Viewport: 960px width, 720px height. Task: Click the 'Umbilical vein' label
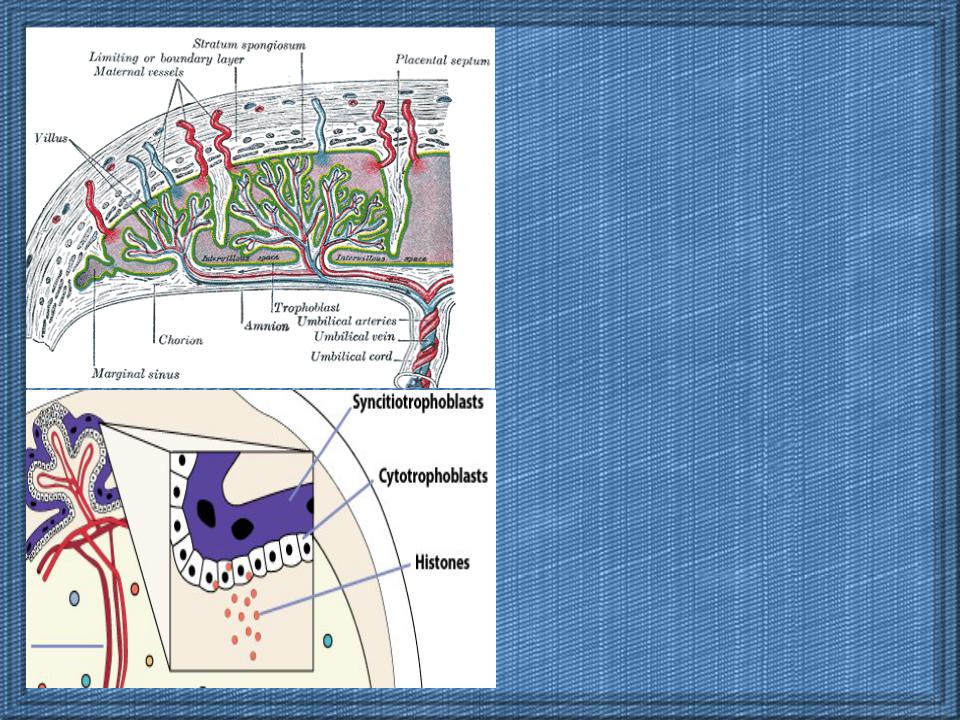354,337
